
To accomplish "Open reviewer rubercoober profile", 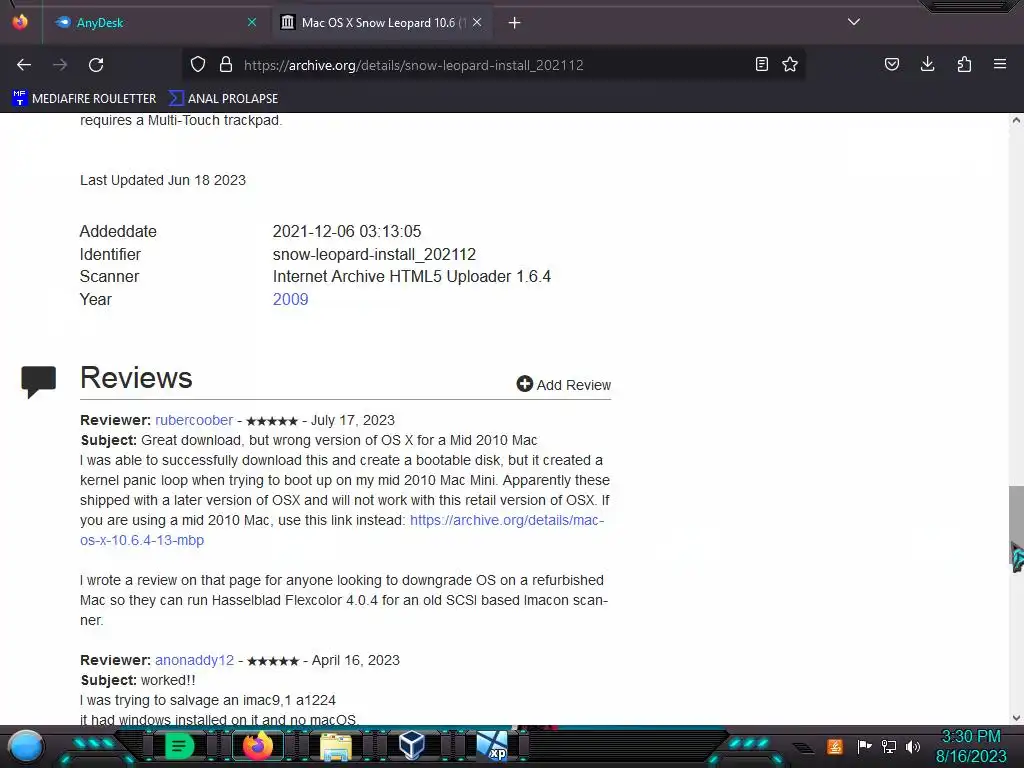I will [x=194, y=420].
